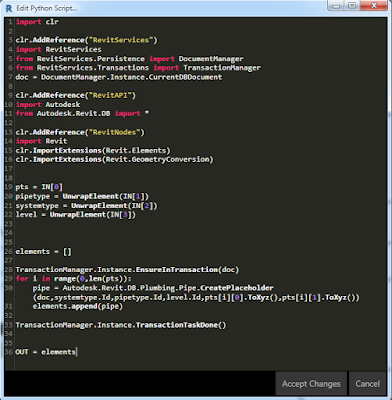Image resolution: width=392 pixels, height=400 pixels.
Task: Click the 'OUT = elements' line
Action: (45, 352)
